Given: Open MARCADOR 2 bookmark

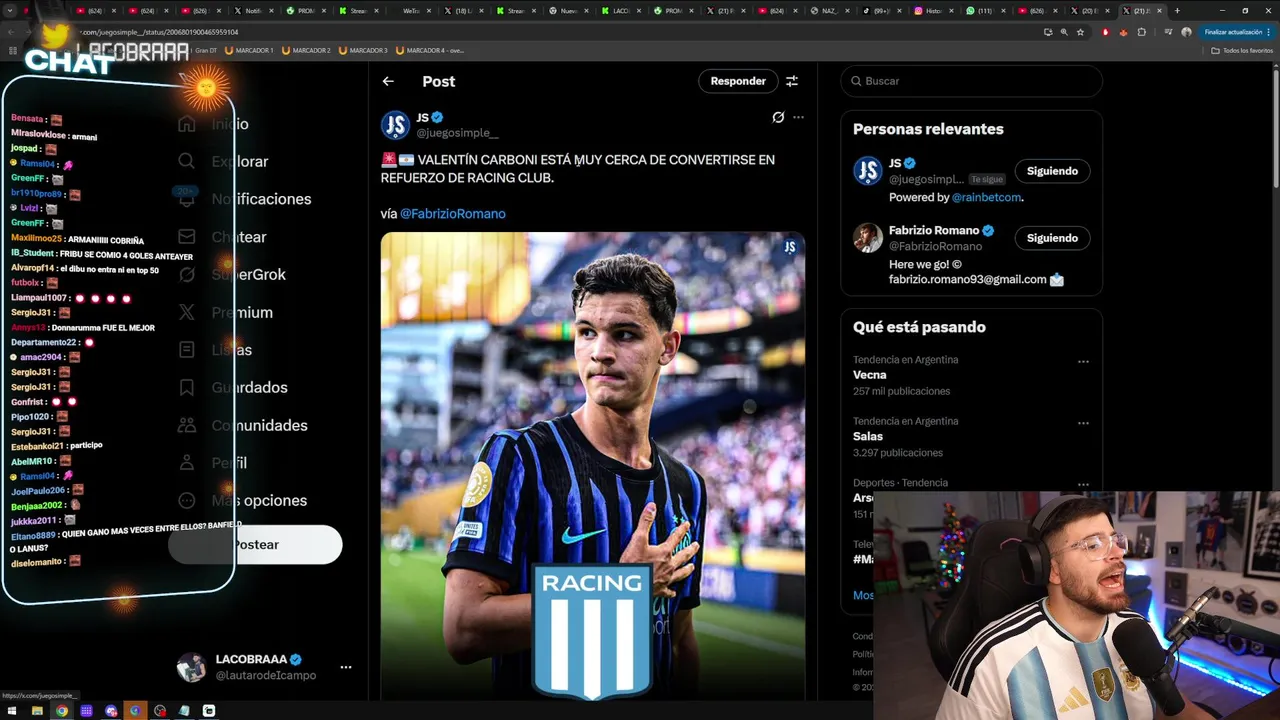Looking at the screenshot, I should coord(306,50).
